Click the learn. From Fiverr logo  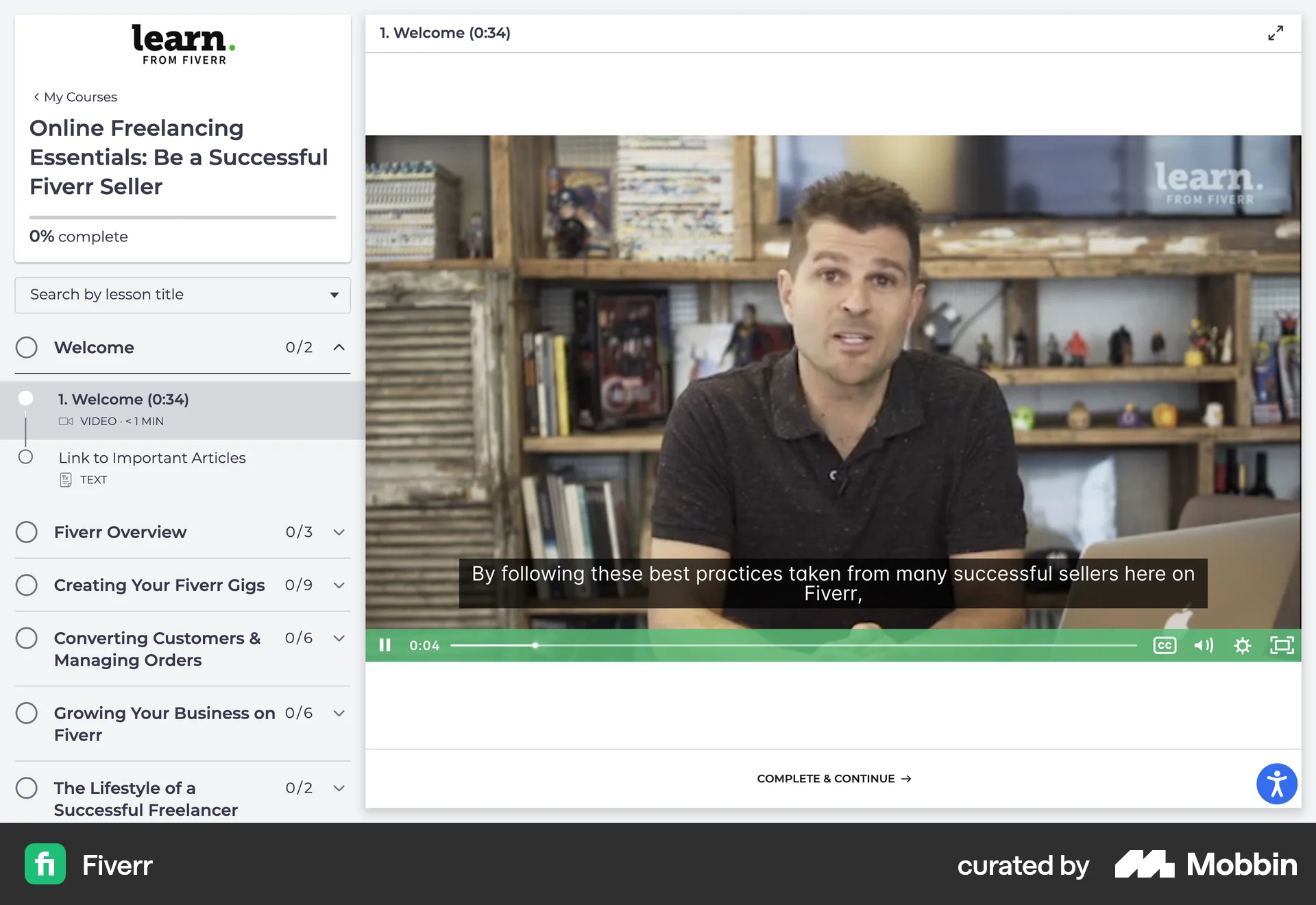pos(182,43)
